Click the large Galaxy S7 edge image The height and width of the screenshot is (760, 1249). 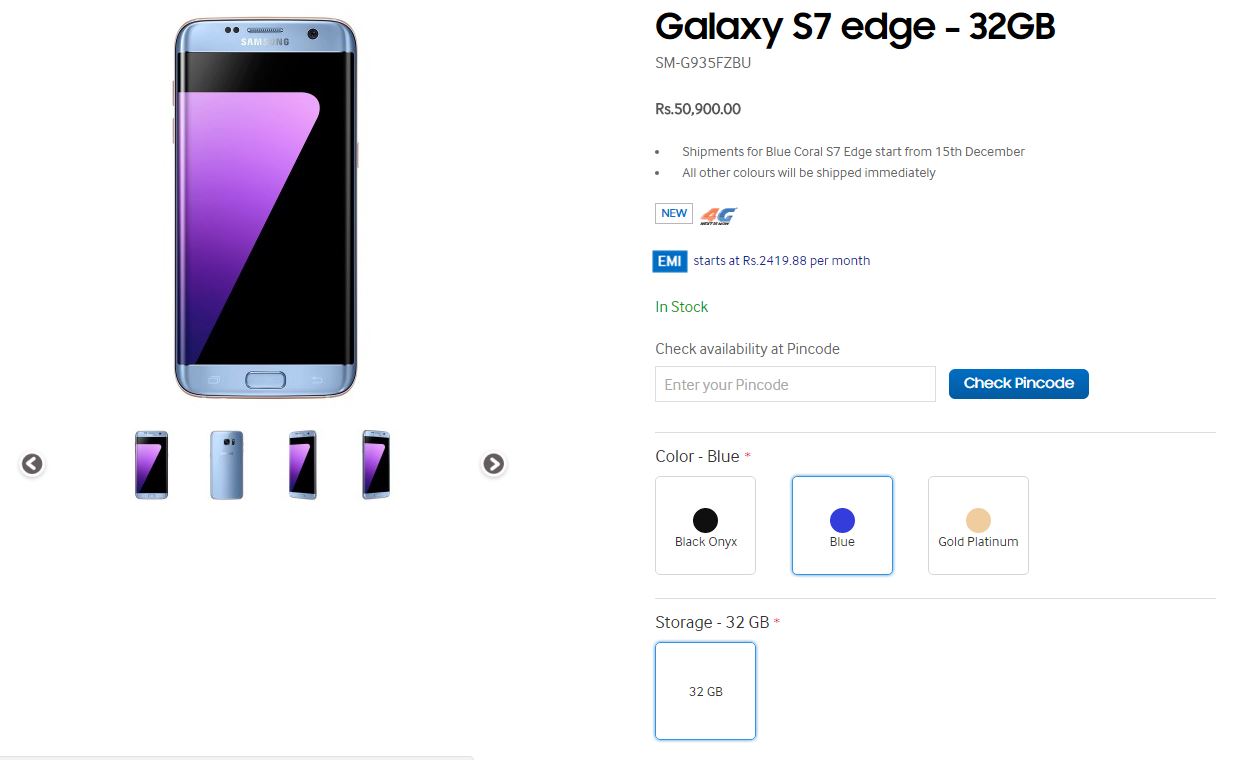click(x=266, y=208)
